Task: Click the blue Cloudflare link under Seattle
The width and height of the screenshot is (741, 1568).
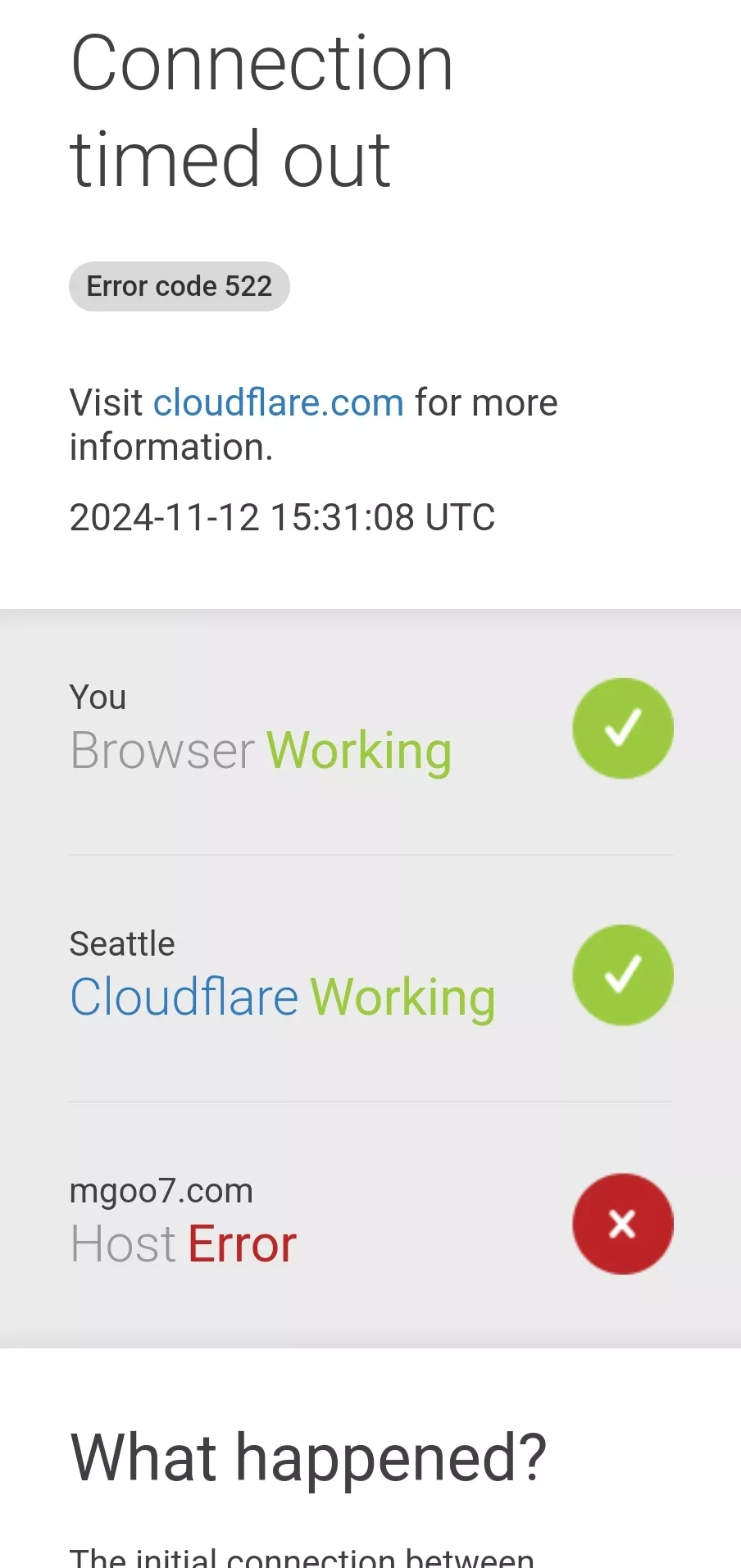Action: [184, 998]
